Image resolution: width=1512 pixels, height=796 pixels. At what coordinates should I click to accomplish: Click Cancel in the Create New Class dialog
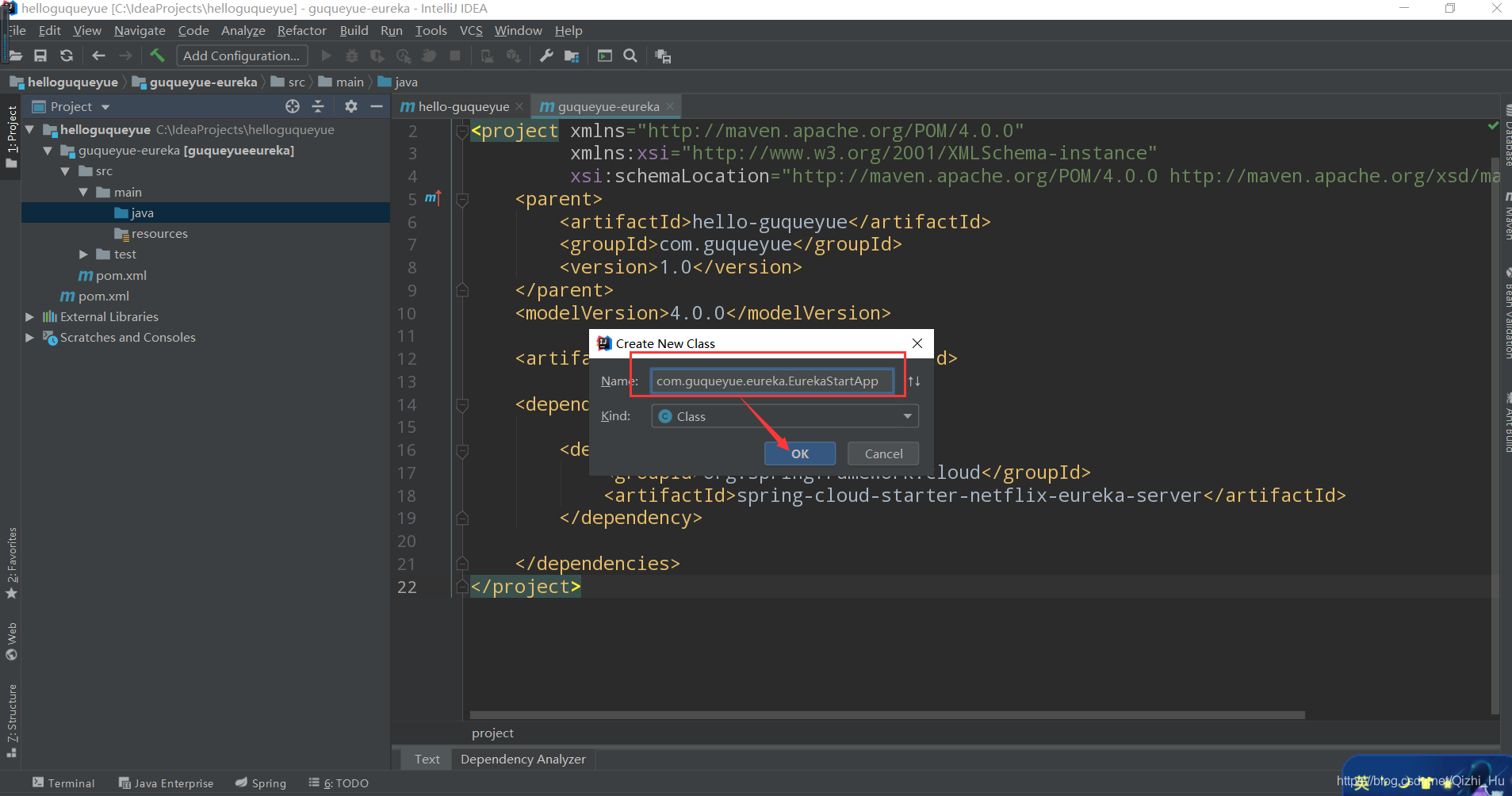pos(883,453)
